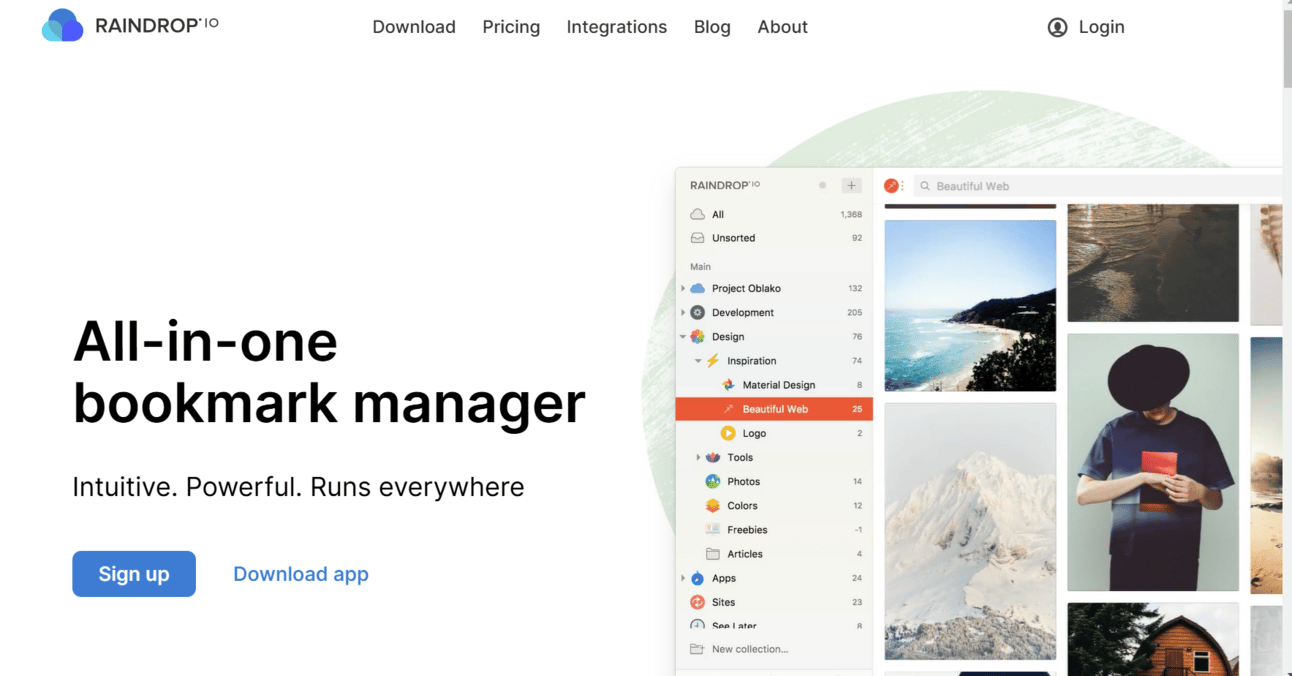Click the wand icon on Beautiful Web row
Screen dimensions: 1292x676
[x=728, y=409]
